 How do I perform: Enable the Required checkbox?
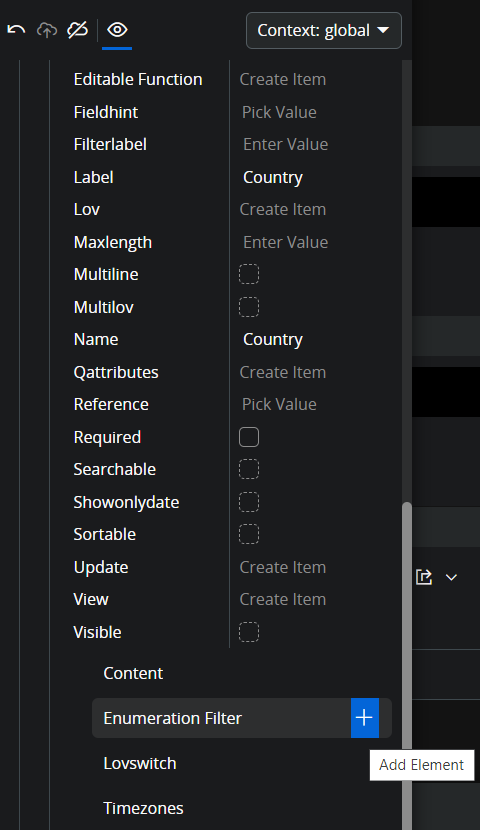(249, 437)
